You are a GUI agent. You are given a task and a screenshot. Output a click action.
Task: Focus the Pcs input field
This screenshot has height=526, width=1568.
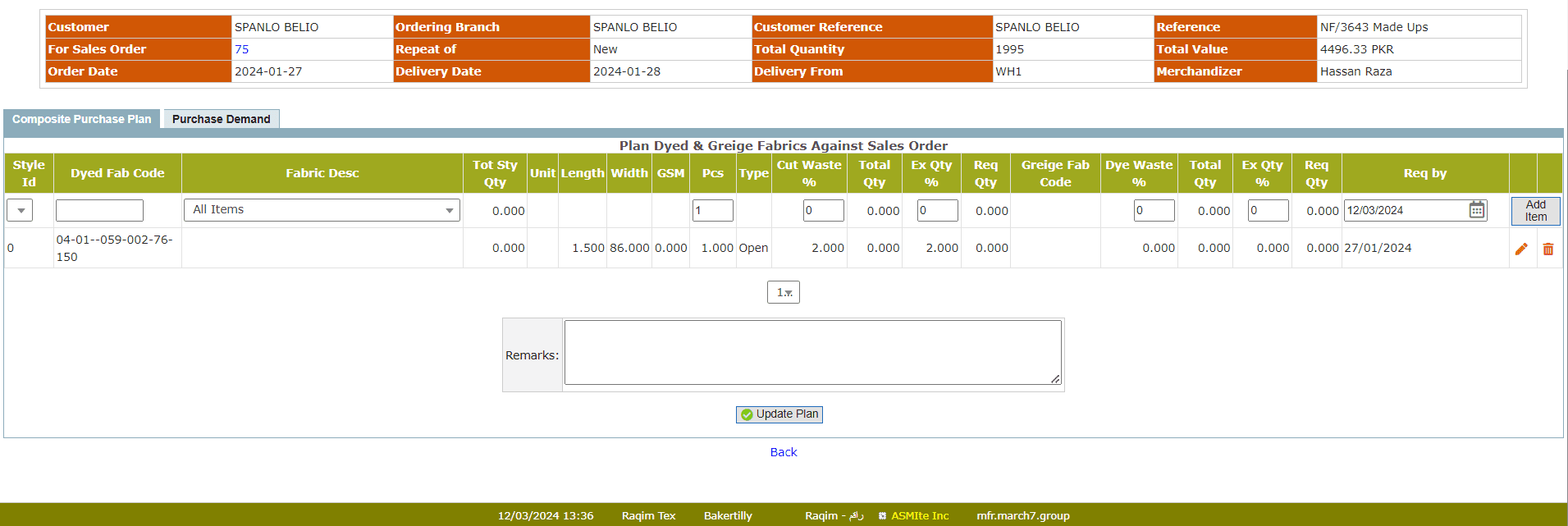(712, 211)
